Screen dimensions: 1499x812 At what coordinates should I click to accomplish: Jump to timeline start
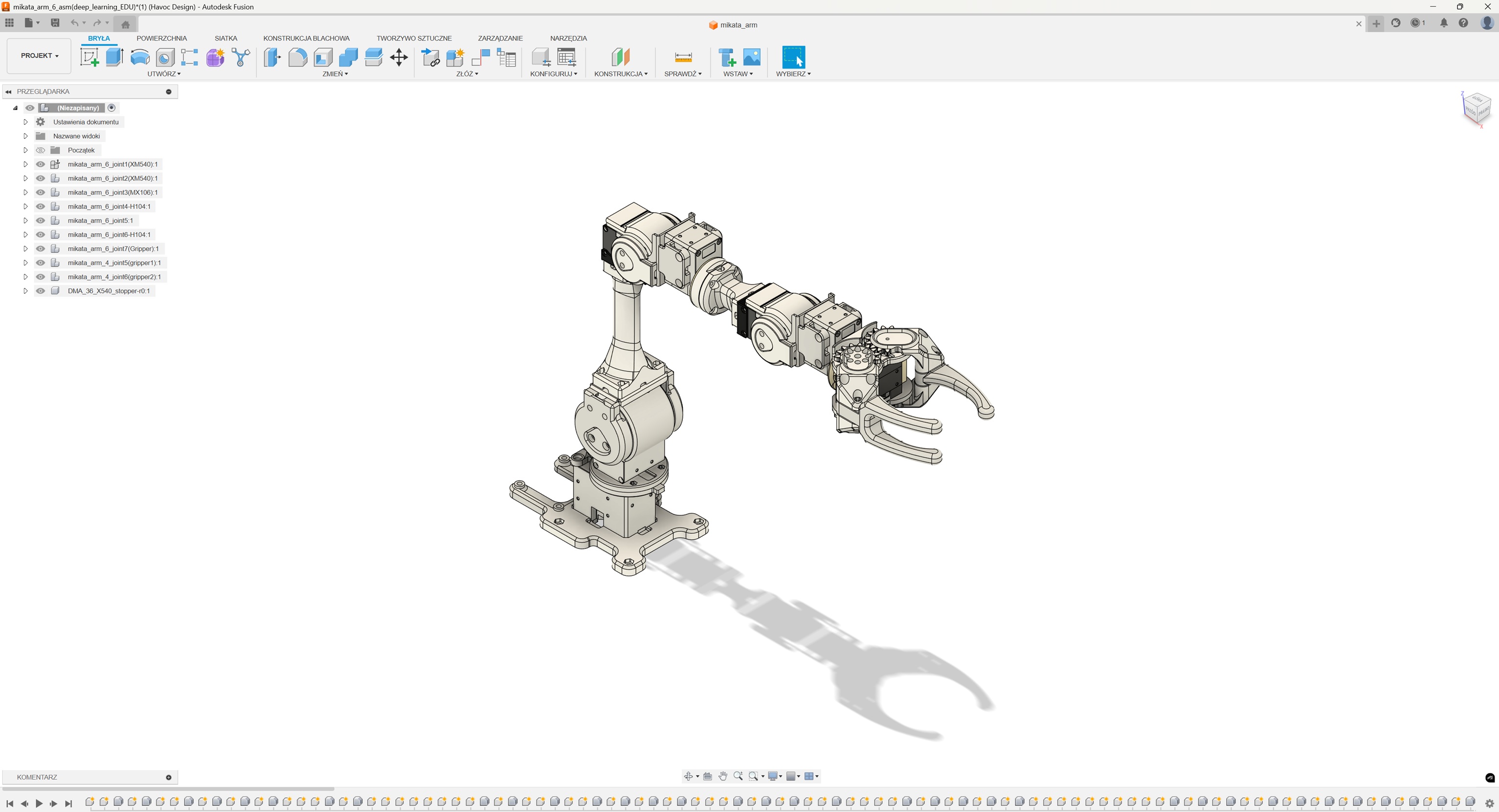(9, 803)
